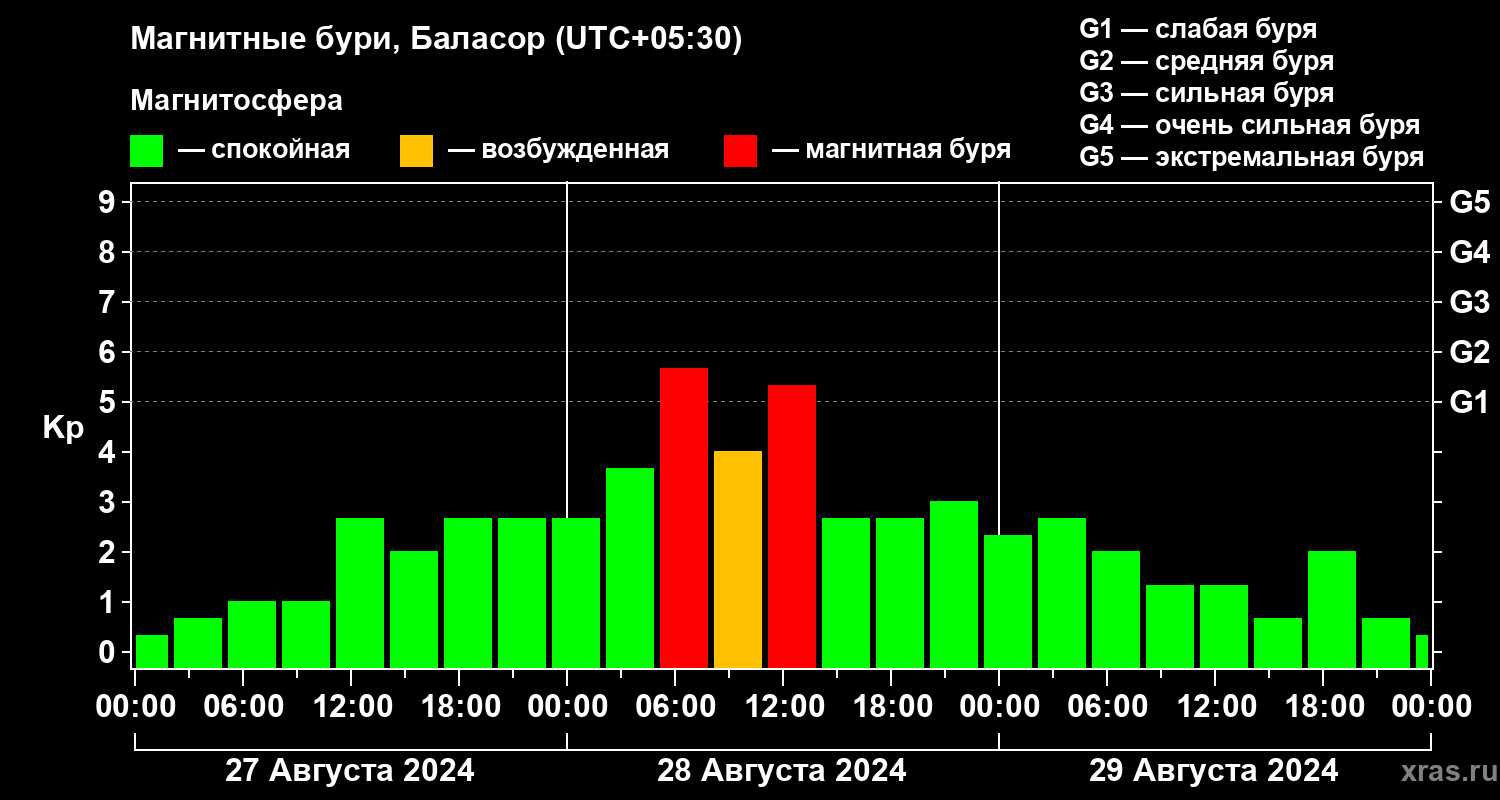Click the 'G5 — экстремальная буря' legend line

(1252, 157)
